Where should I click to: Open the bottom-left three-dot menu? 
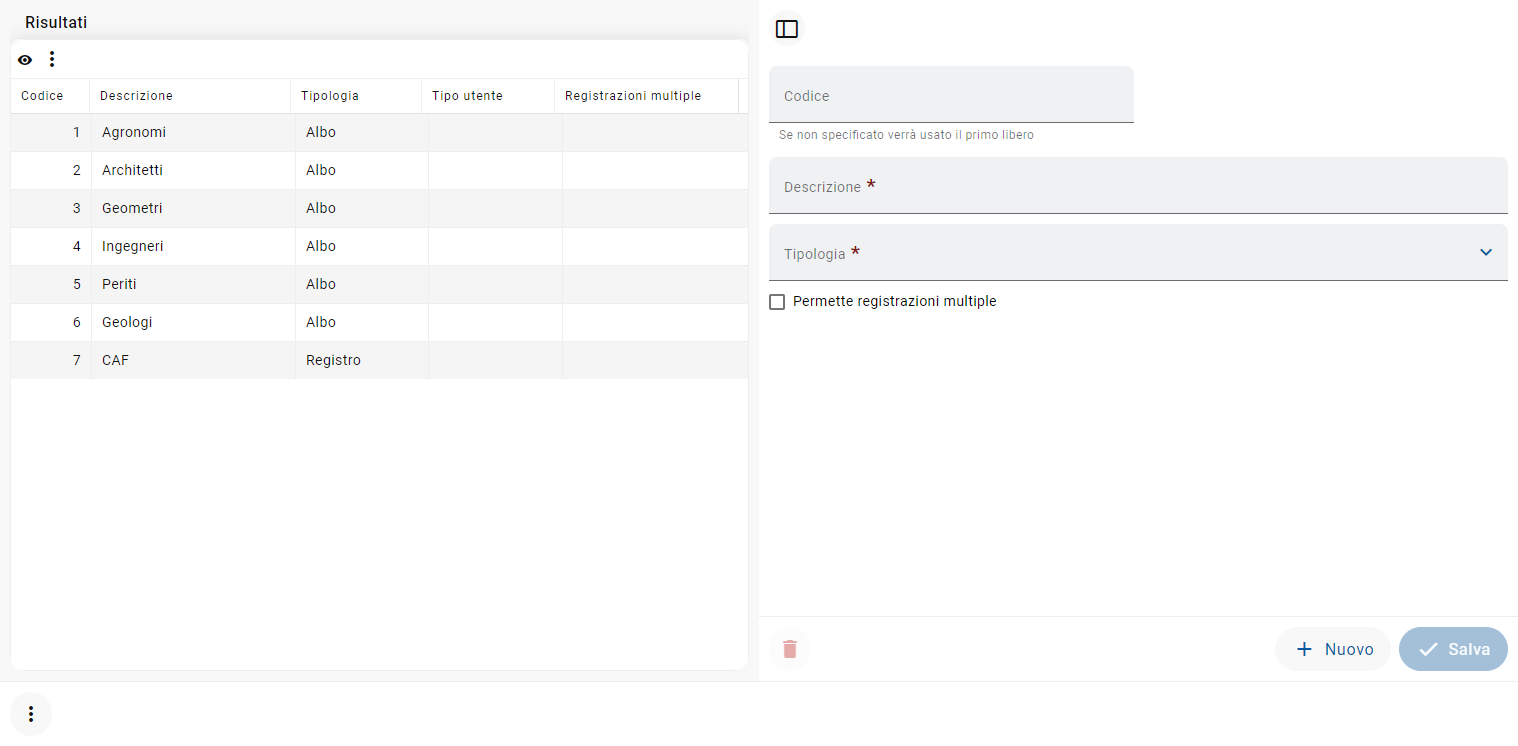[x=31, y=714]
